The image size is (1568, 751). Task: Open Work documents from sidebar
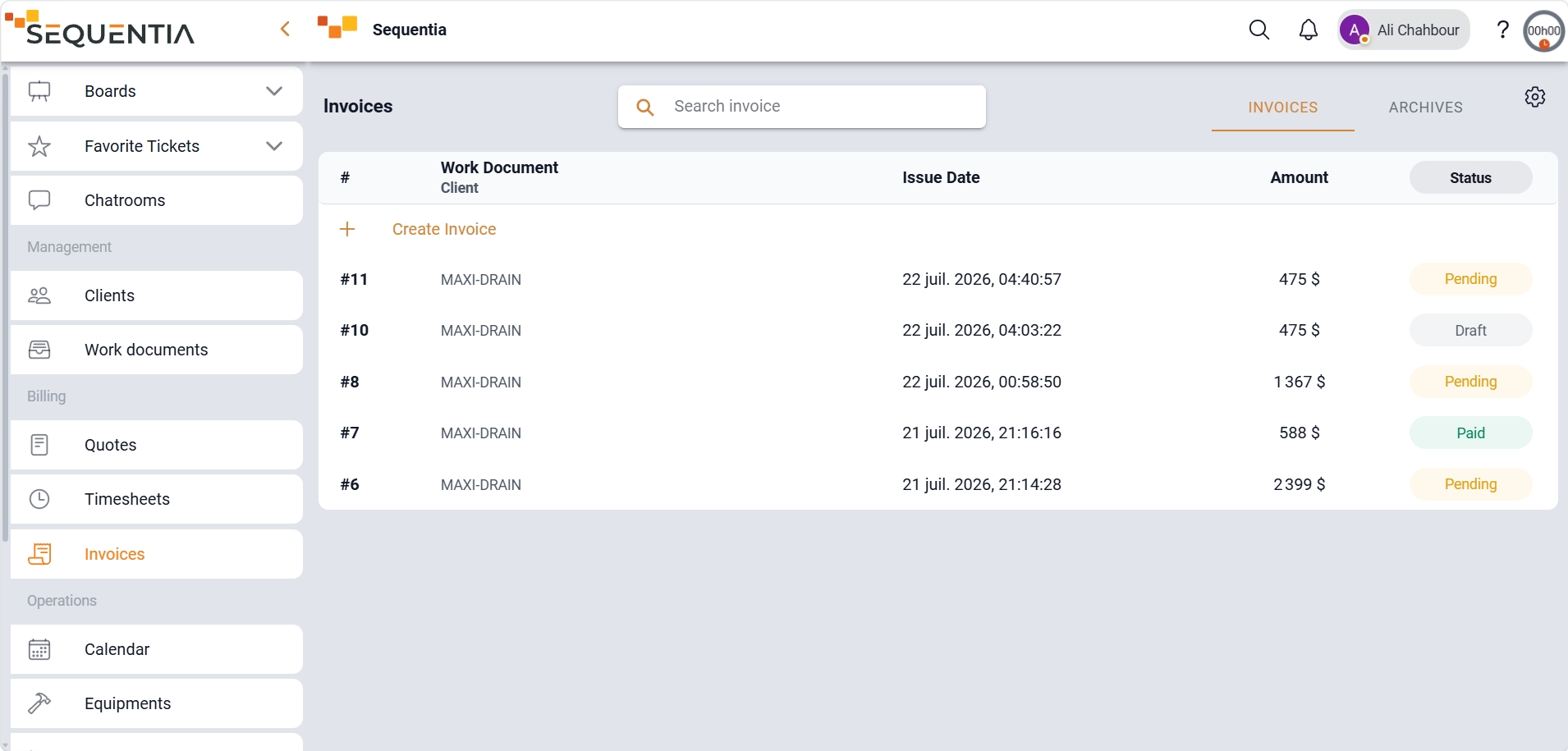coord(157,350)
